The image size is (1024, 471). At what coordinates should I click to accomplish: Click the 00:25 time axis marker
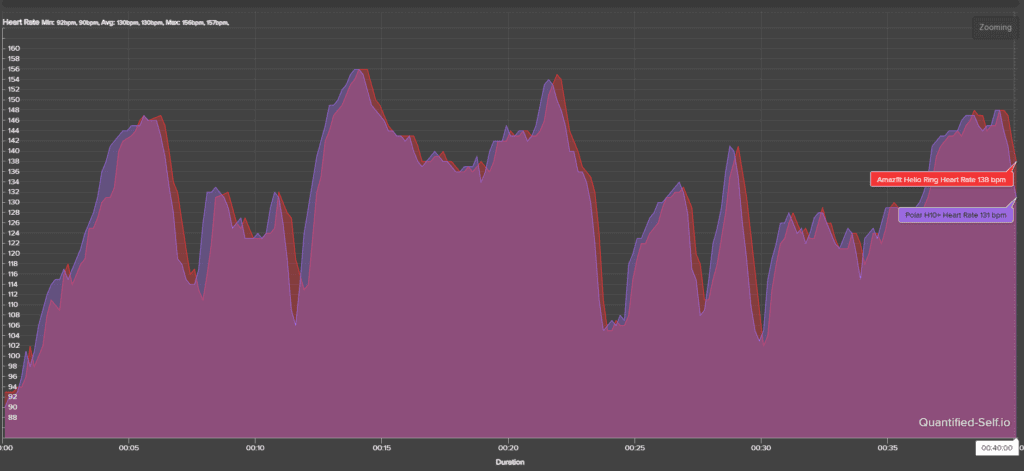635,449
